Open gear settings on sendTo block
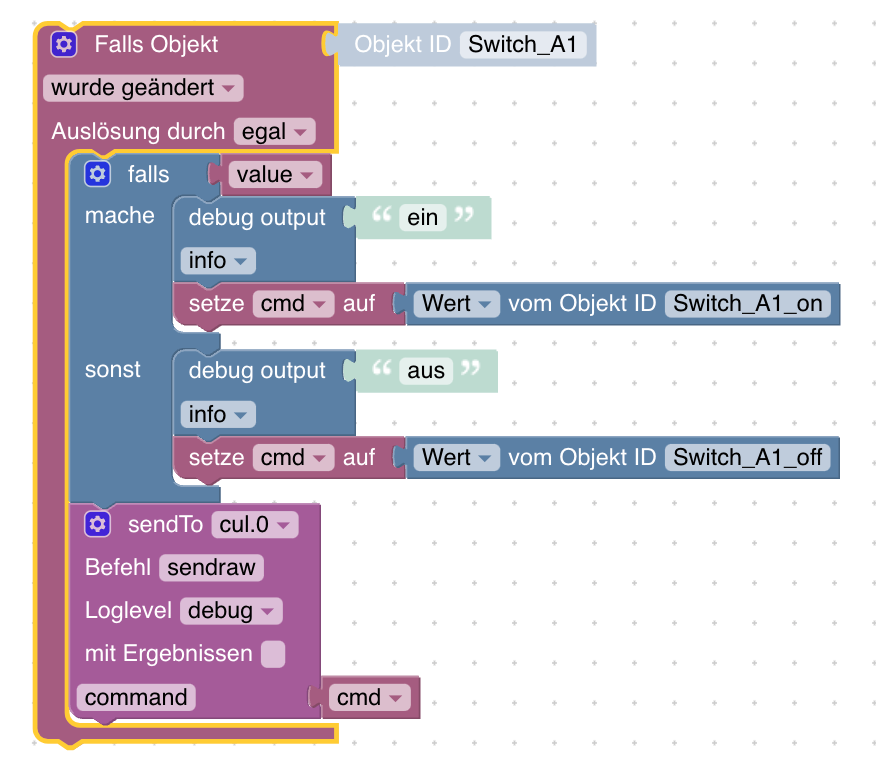876x768 pixels. point(97,524)
